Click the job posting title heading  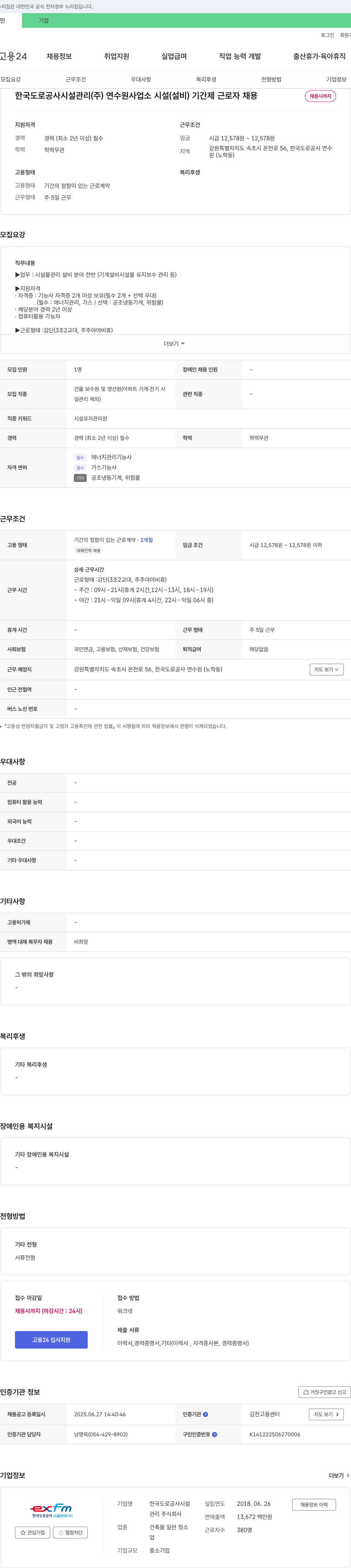pyautogui.click(x=136, y=95)
